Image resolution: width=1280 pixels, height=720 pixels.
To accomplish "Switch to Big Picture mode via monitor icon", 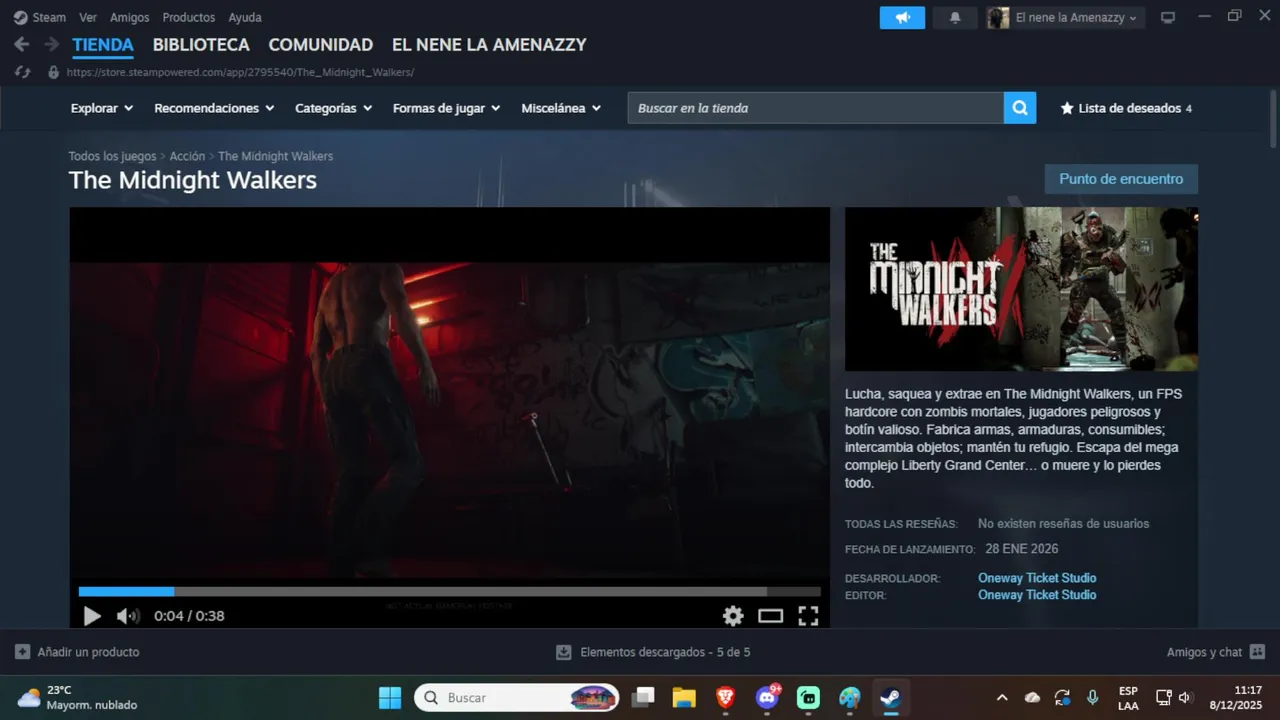I will (x=1168, y=18).
